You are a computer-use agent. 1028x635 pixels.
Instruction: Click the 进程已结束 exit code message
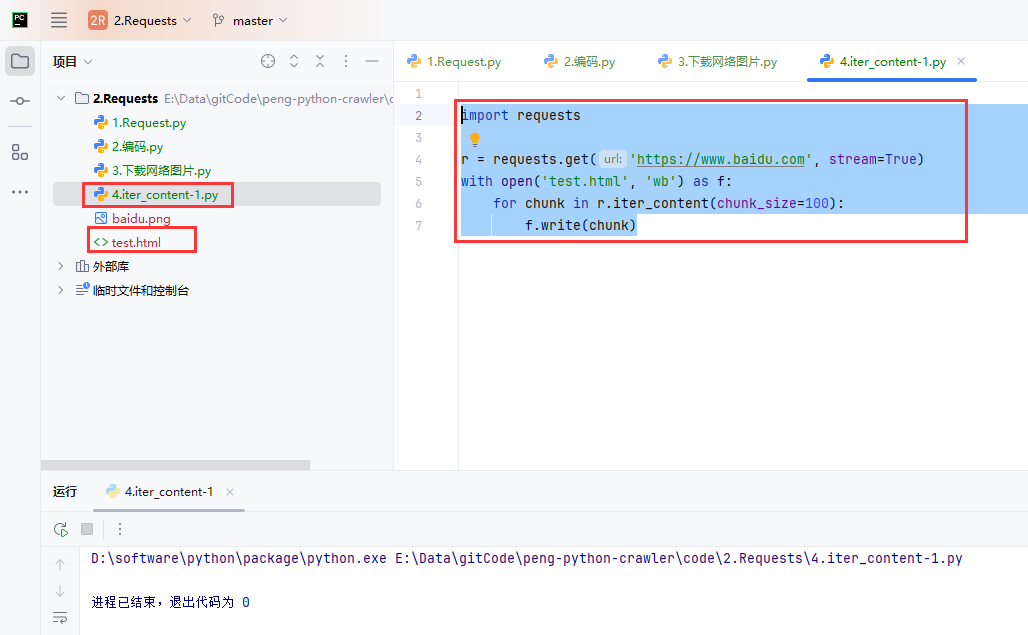[170, 602]
